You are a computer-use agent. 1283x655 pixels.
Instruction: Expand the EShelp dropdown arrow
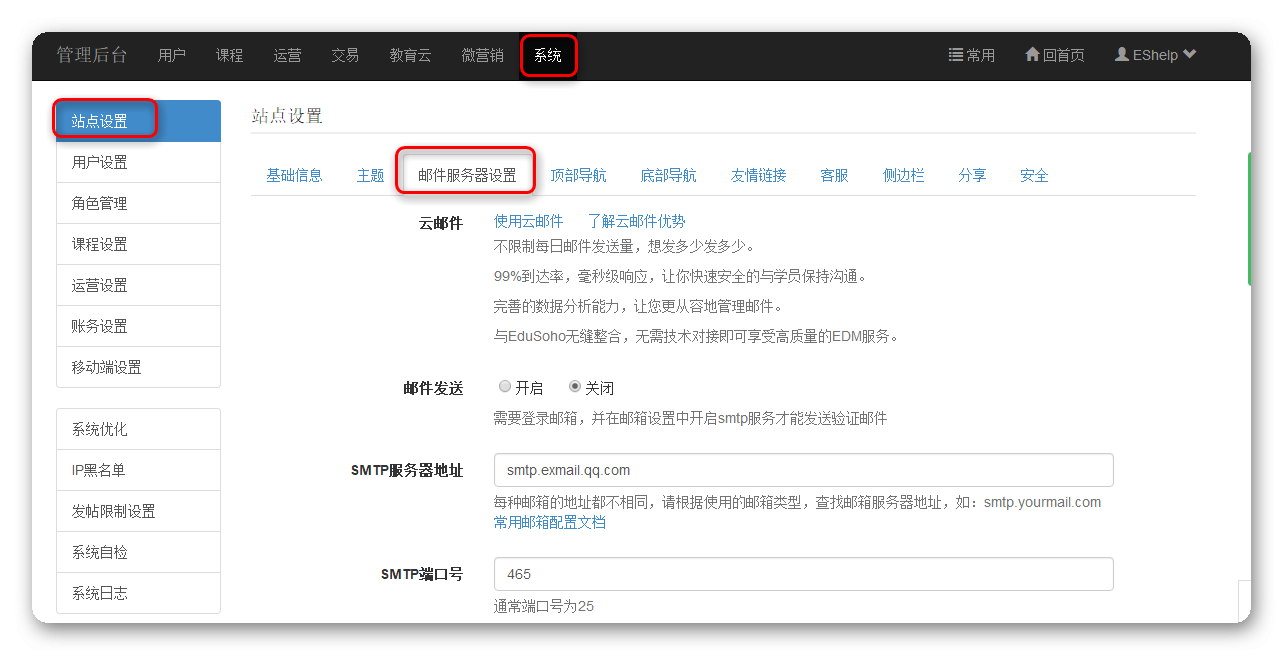(x=1189, y=55)
